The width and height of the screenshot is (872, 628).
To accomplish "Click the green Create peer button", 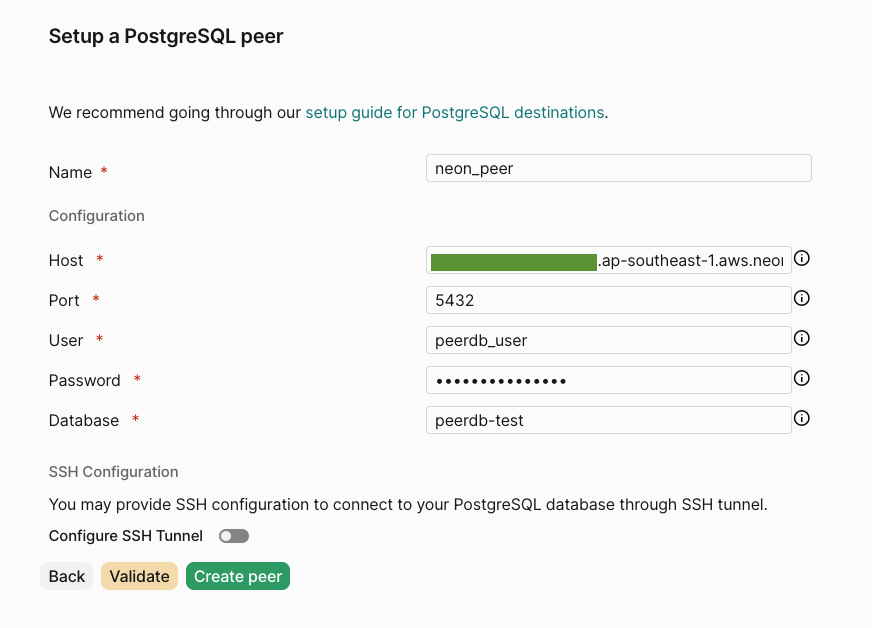I will pyautogui.click(x=237, y=576).
